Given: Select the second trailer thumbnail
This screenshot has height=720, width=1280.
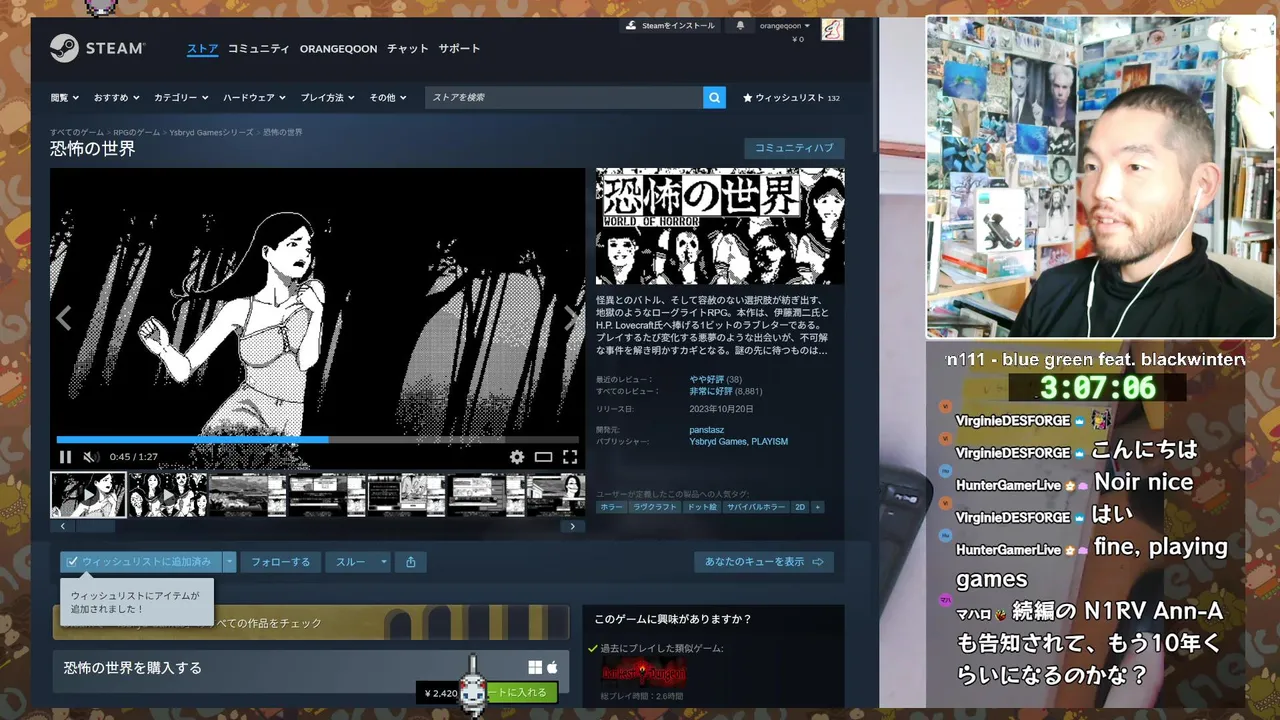Looking at the screenshot, I should [x=168, y=495].
